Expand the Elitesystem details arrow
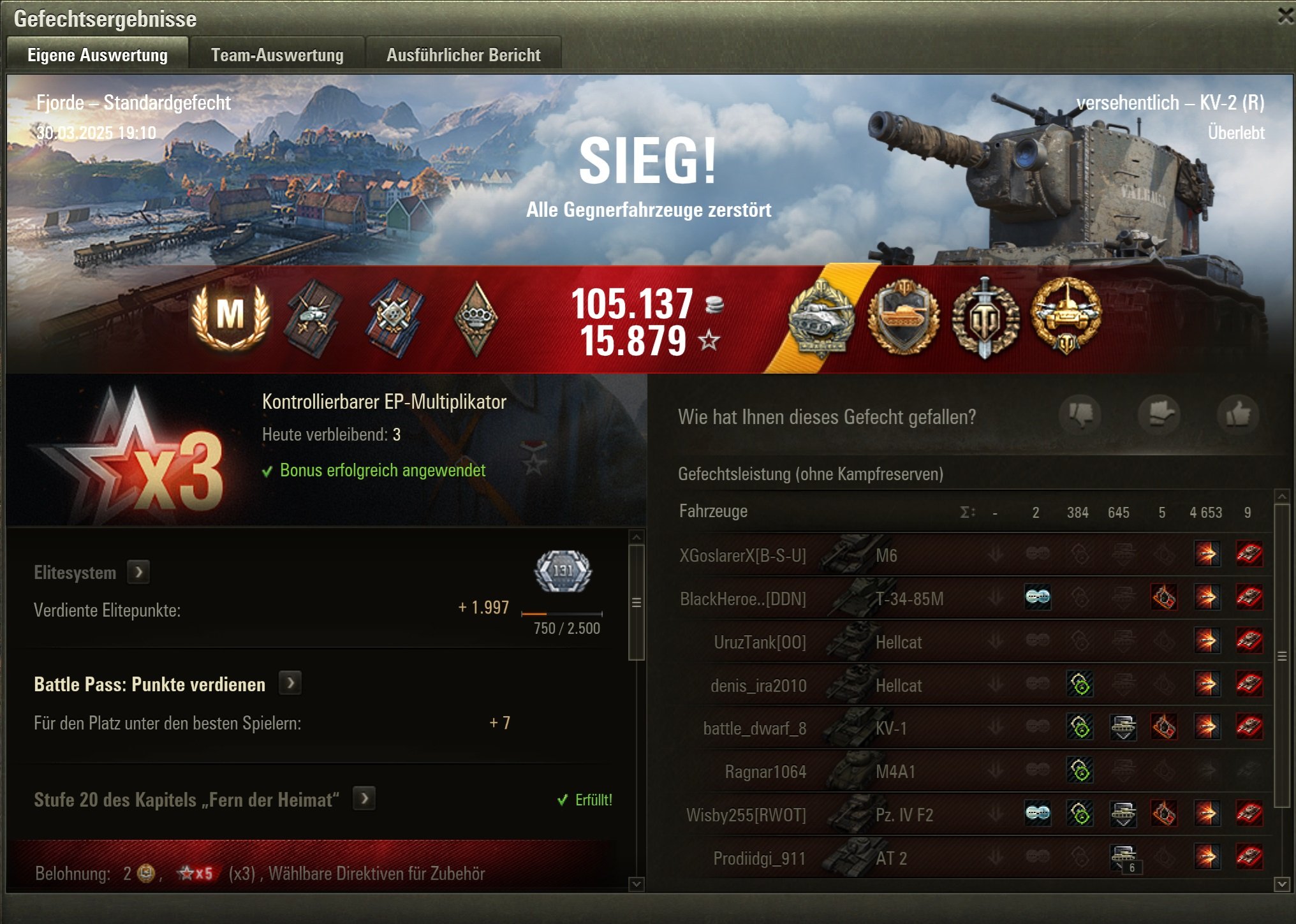Image resolution: width=1296 pixels, height=924 pixels. [138, 572]
